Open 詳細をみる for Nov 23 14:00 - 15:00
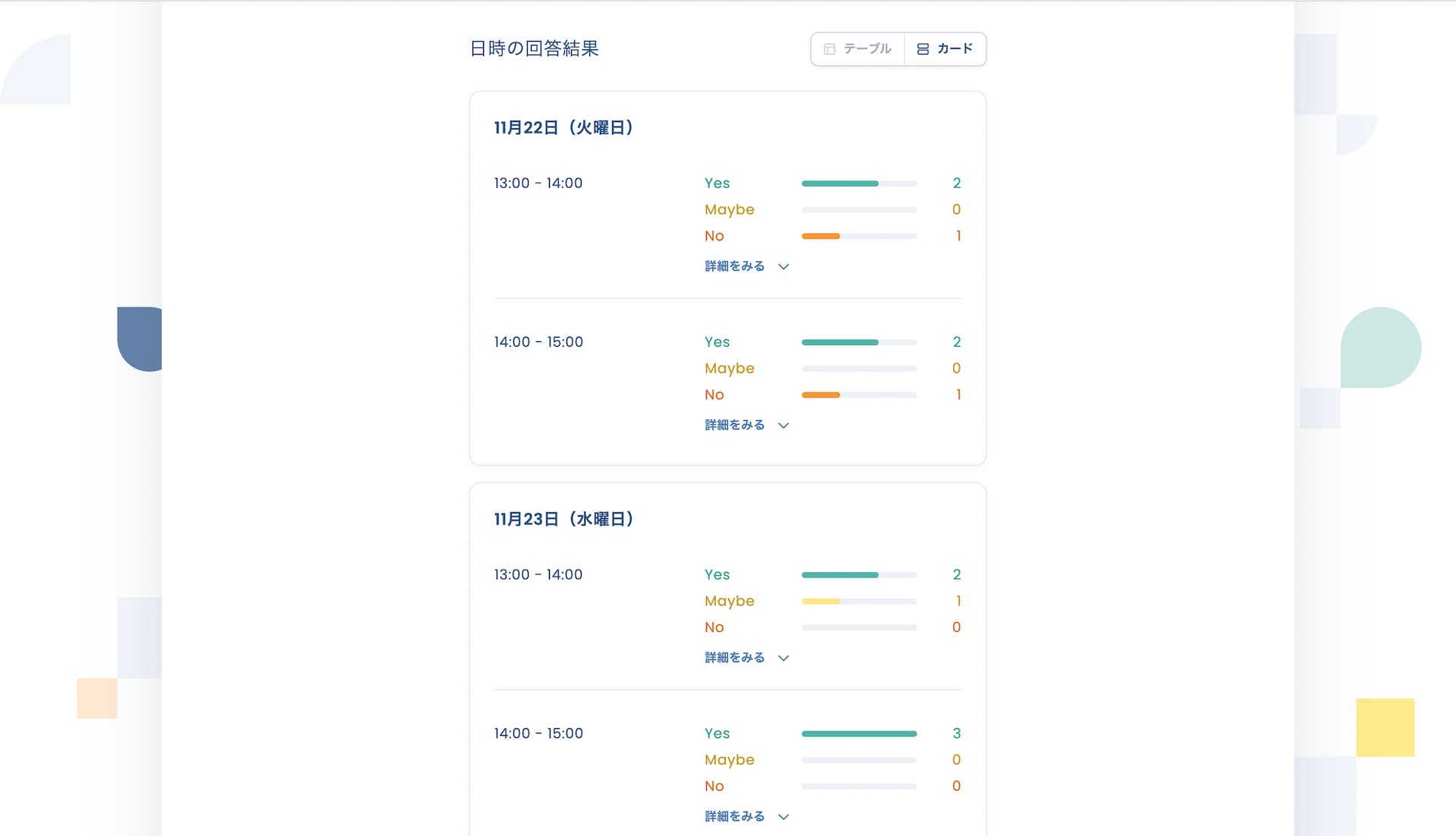 [x=735, y=816]
